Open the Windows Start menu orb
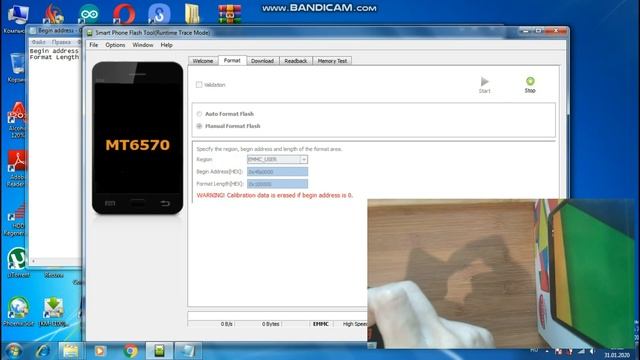This screenshot has width=640, height=360. coord(14,350)
